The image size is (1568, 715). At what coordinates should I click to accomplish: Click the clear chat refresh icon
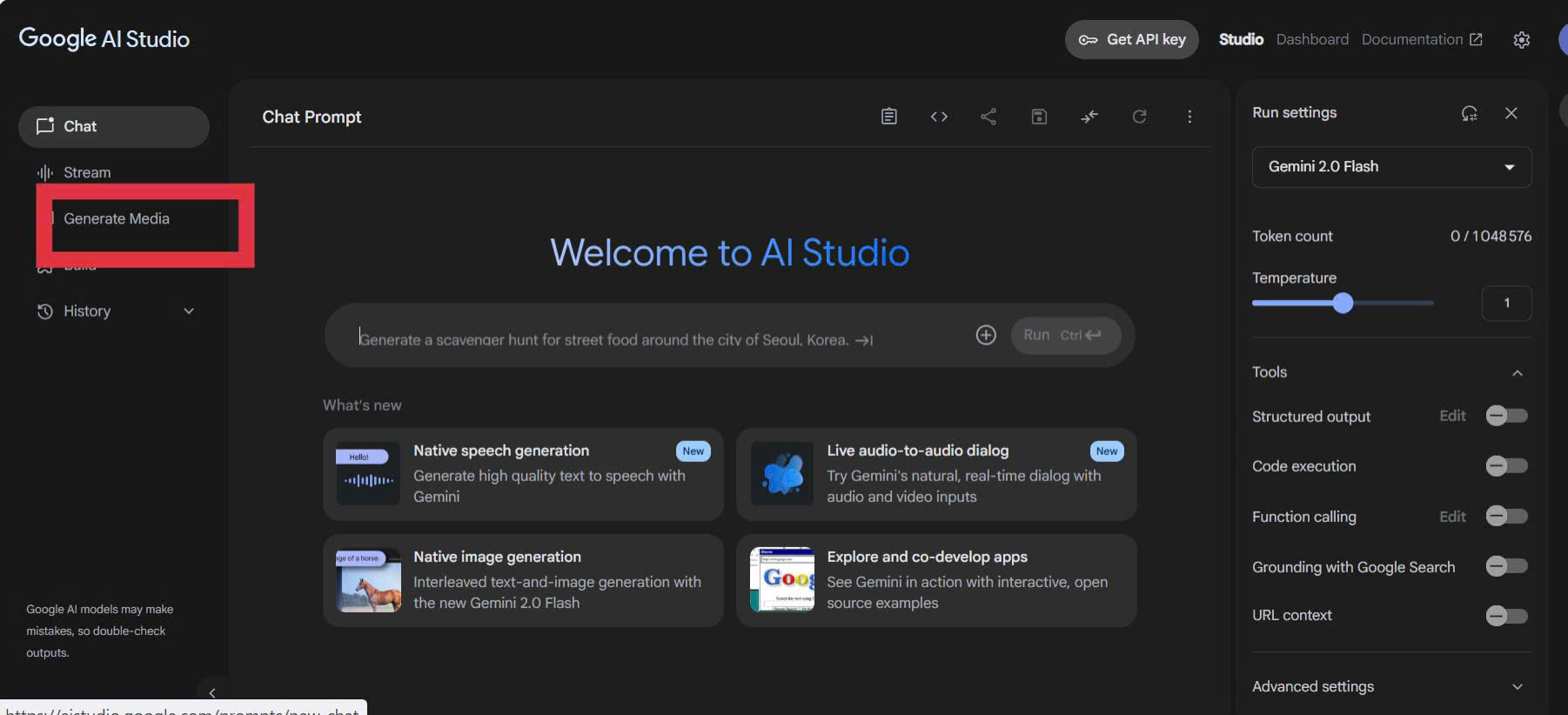[x=1139, y=117]
